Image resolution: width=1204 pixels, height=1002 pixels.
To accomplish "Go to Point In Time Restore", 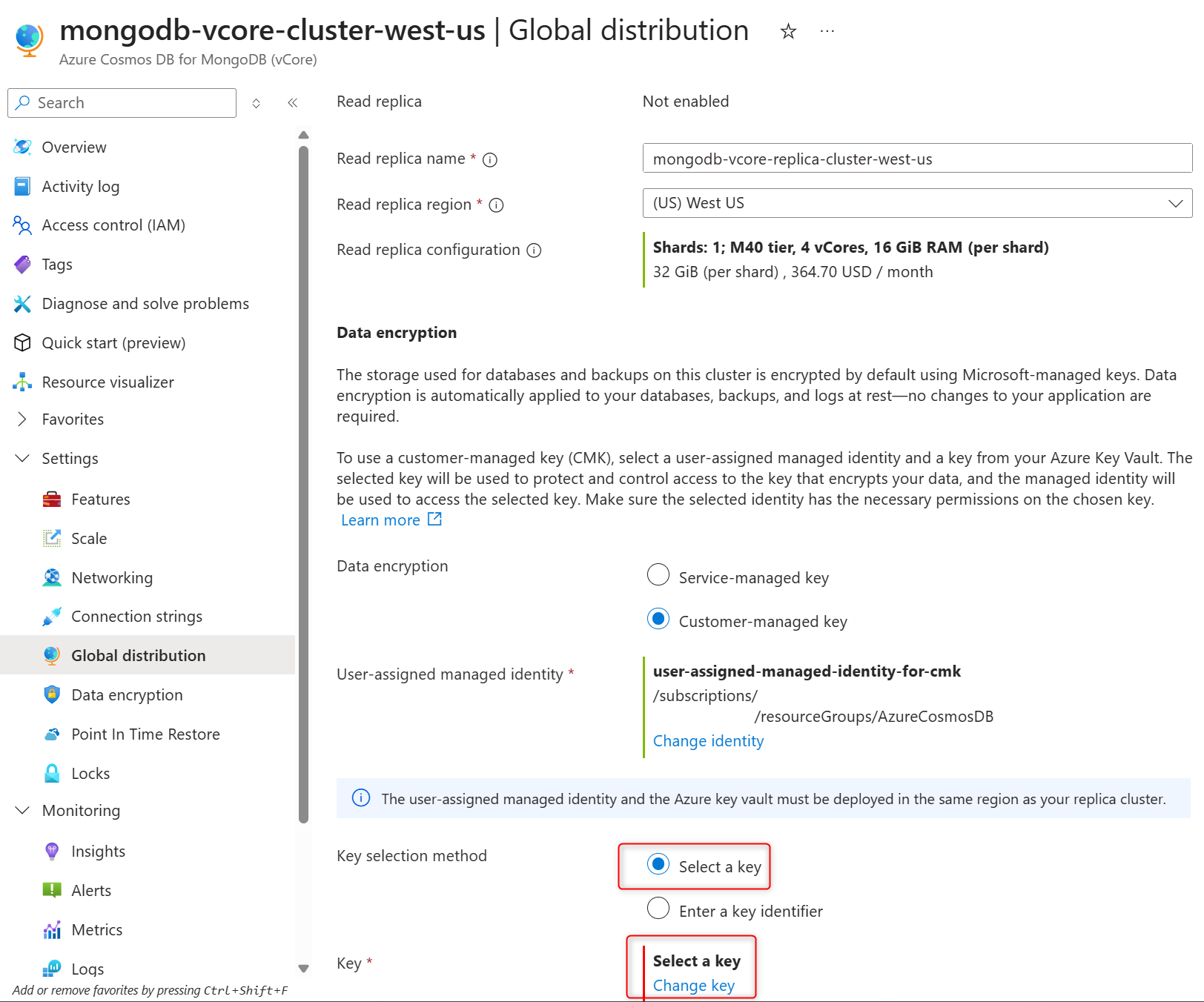I will point(145,734).
